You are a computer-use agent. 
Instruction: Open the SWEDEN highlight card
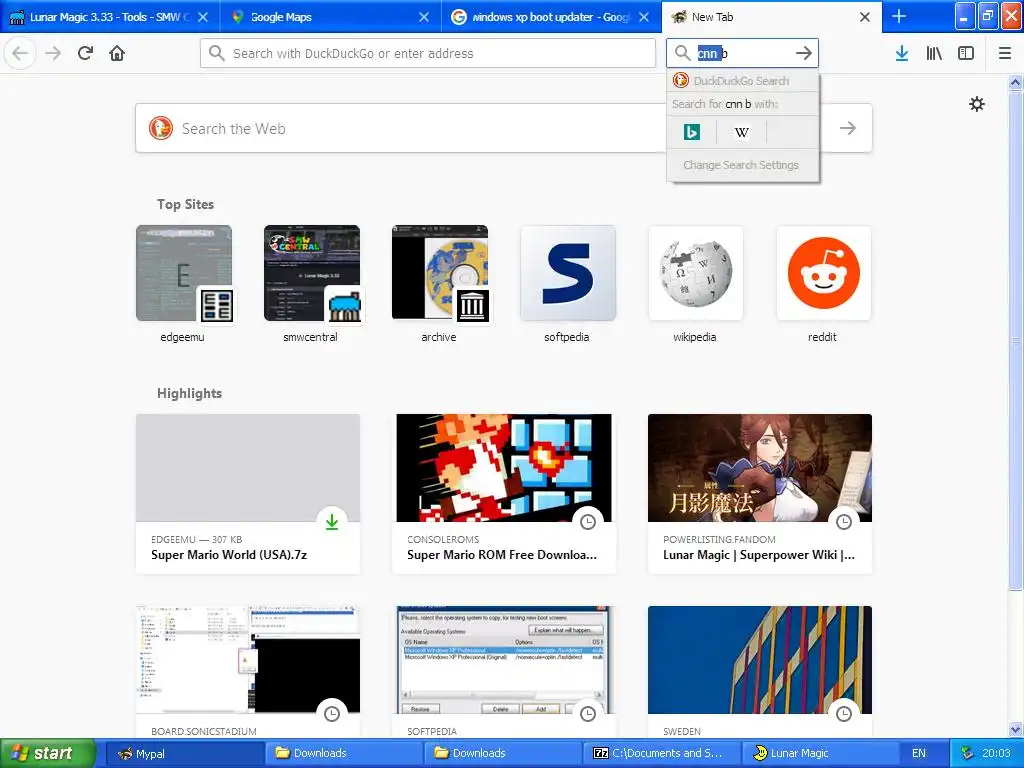pyautogui.click(x=760, y=673)
